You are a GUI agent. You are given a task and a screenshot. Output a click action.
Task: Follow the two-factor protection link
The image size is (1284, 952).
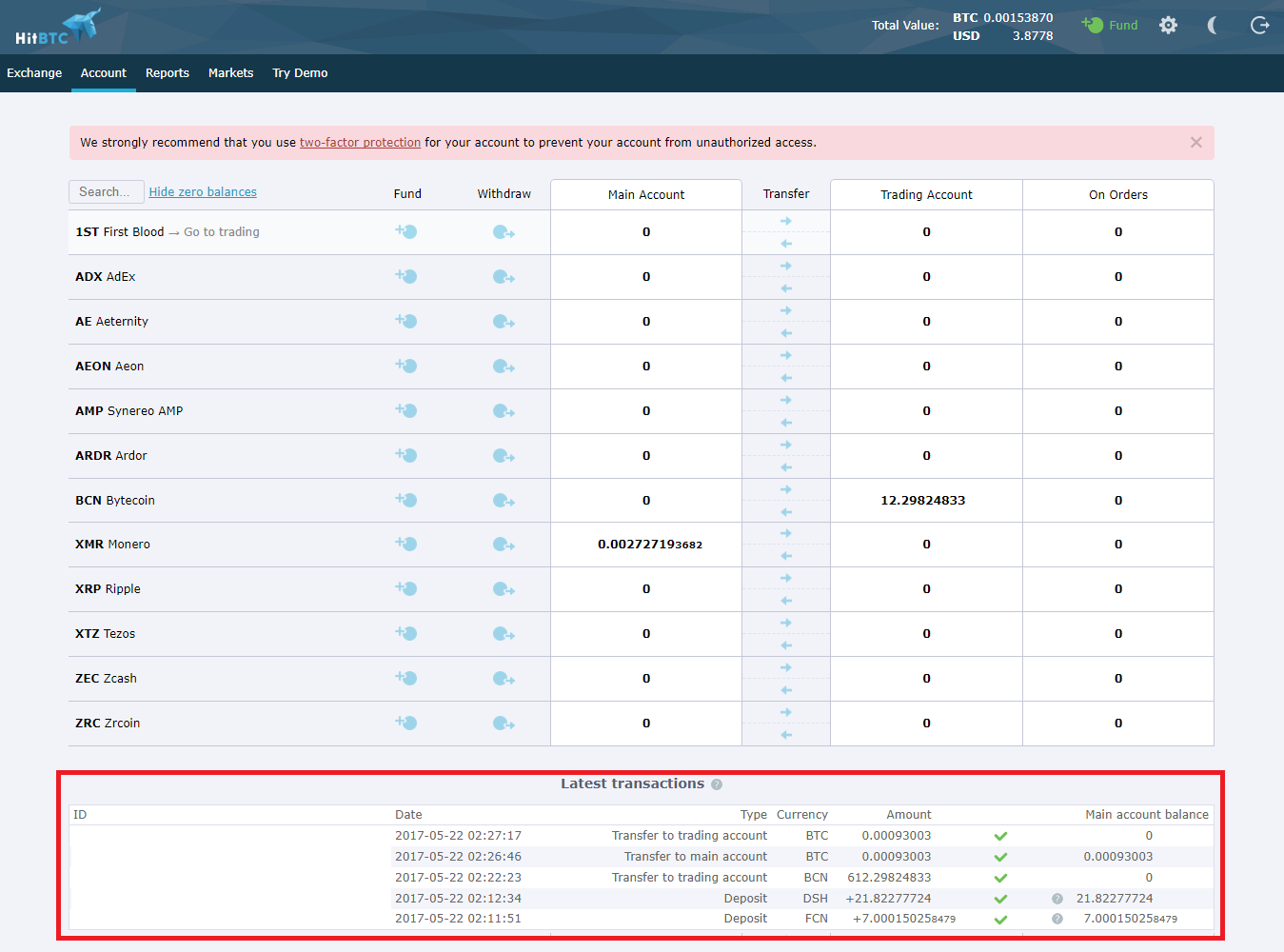pos(360,143)
